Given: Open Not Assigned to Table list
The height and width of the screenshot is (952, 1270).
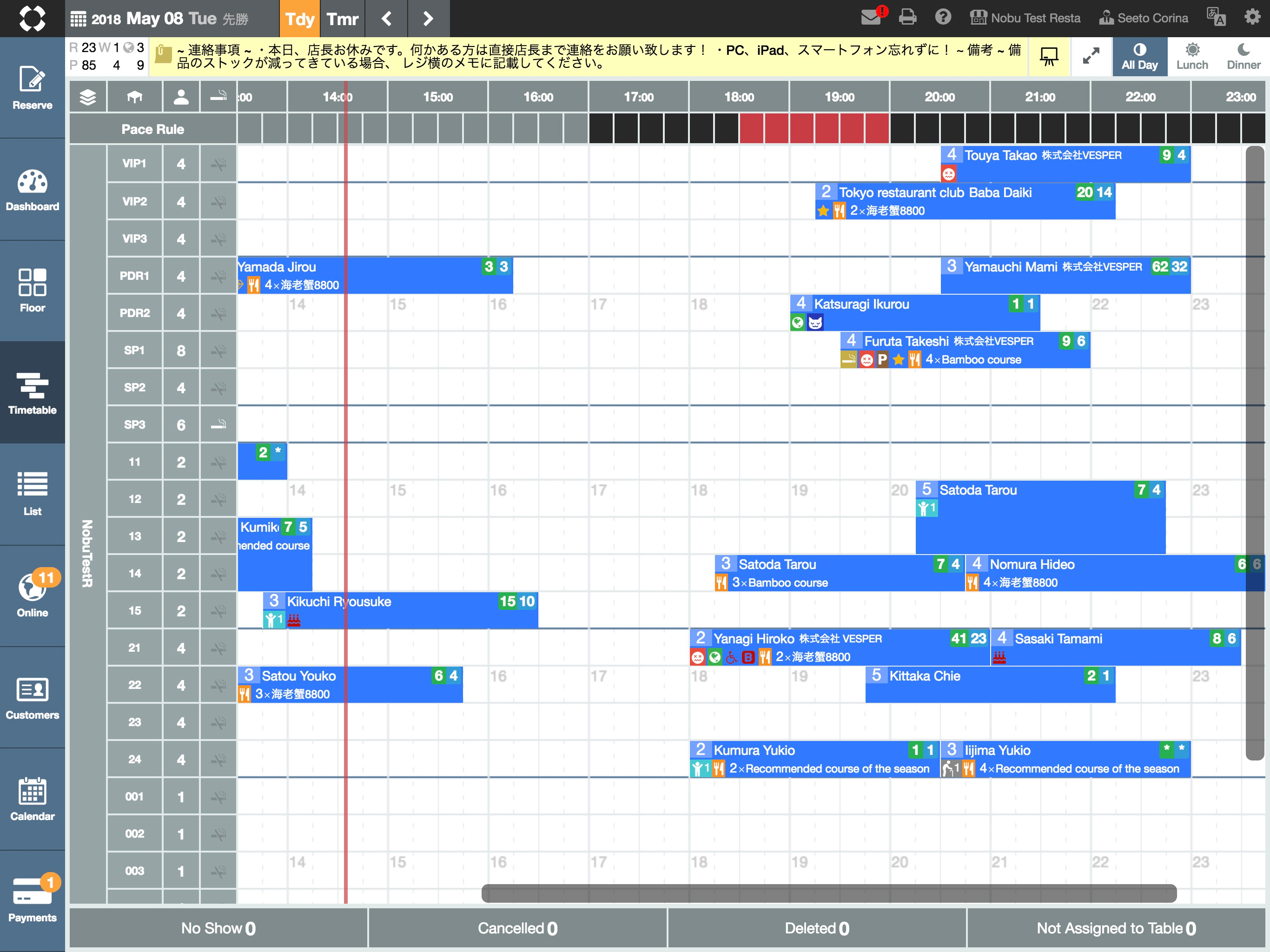Looking at the screenshot, I should tap(1116, 928).
